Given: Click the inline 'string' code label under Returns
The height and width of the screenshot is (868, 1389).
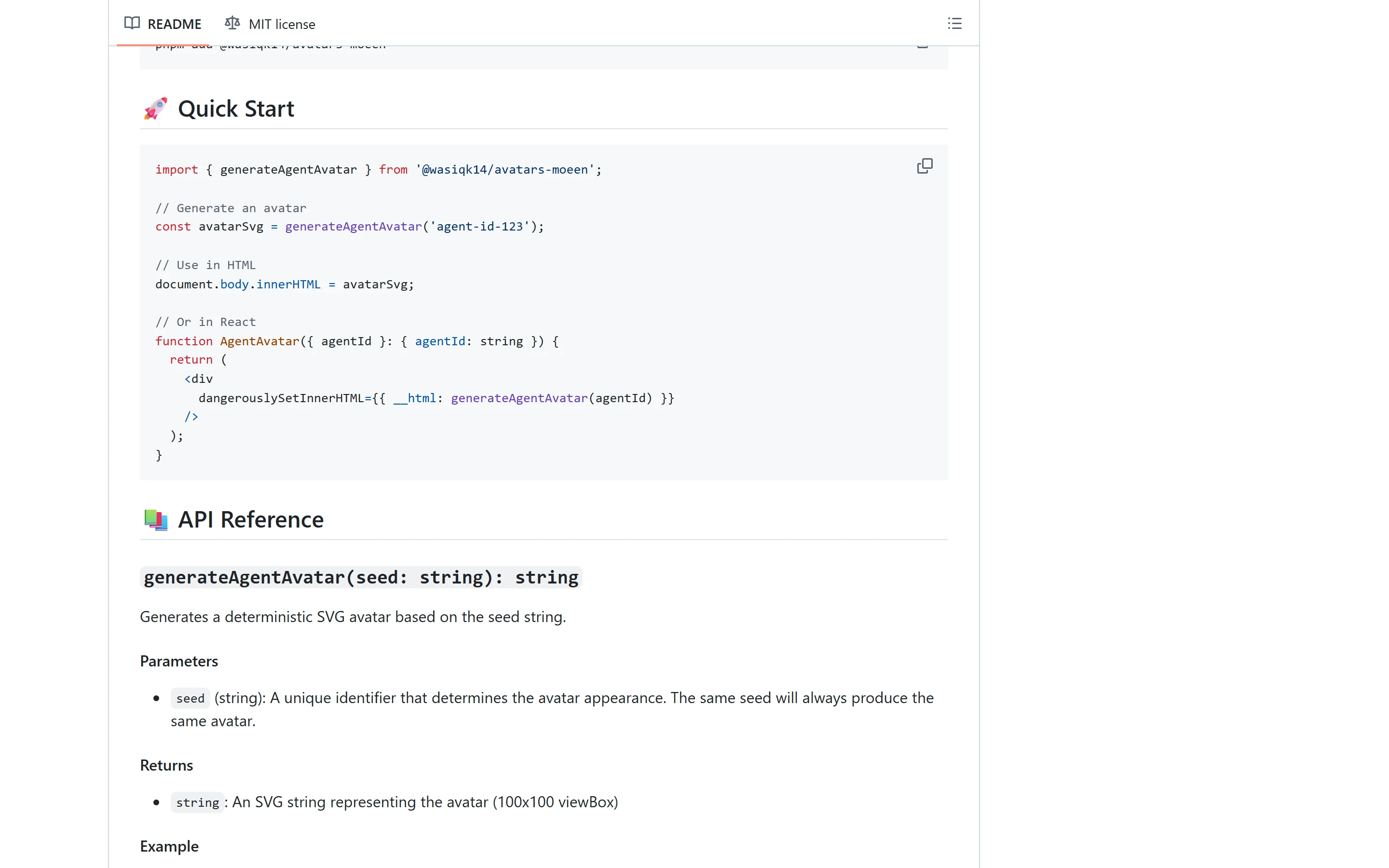Looking at the screenshot, I should pyautogui.click(x=197, y=802).
